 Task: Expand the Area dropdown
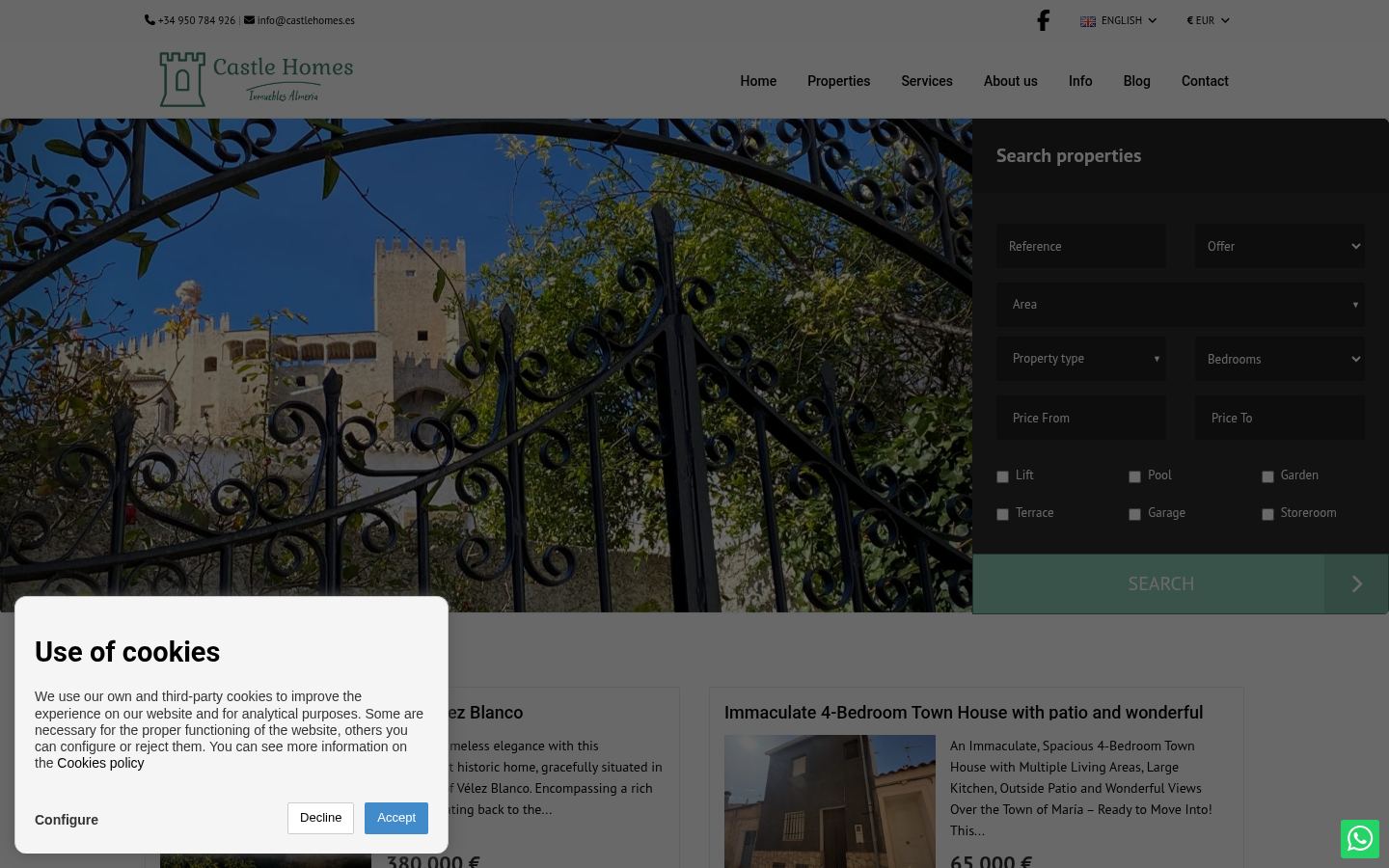[1181, 304]
